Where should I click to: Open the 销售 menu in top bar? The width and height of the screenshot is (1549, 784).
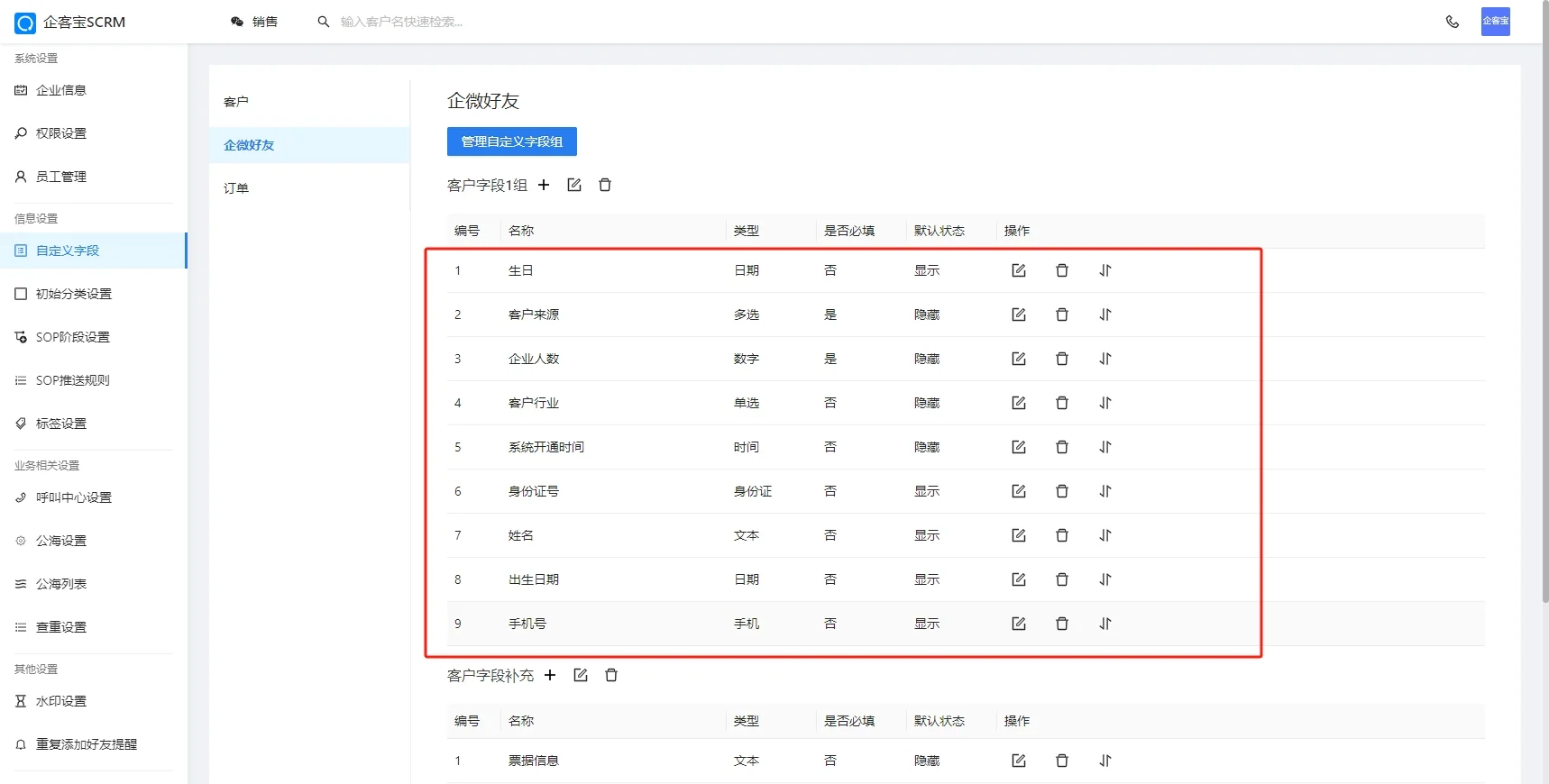coord(254,22)
